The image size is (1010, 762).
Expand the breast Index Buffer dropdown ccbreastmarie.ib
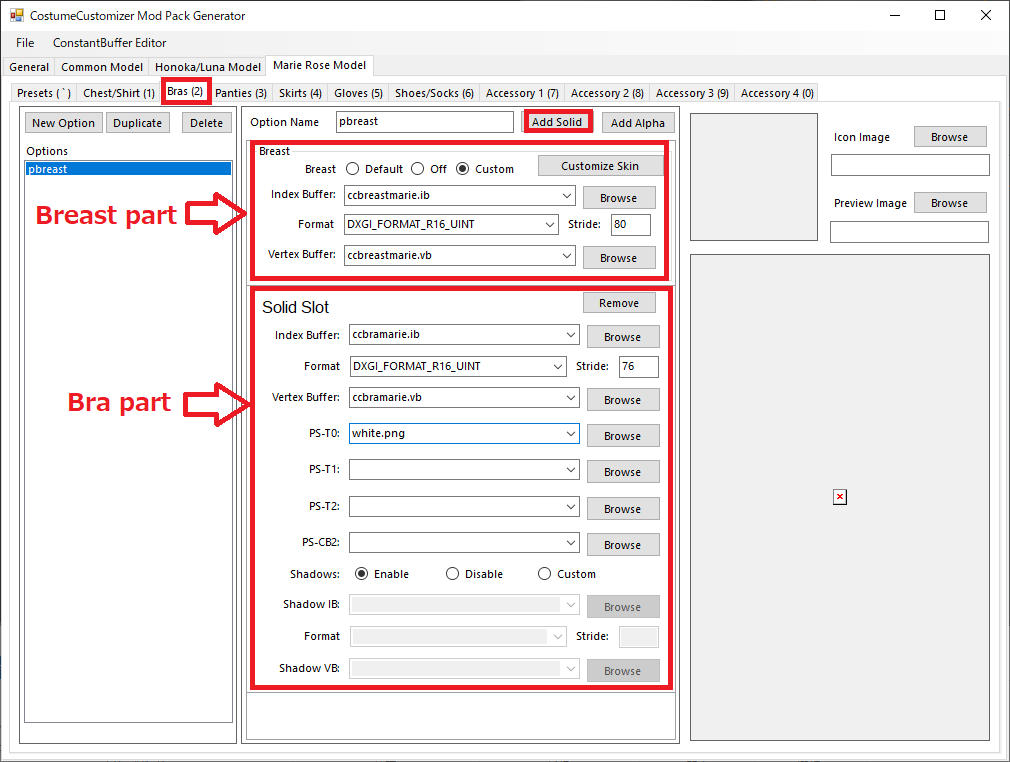coord(566,195)
